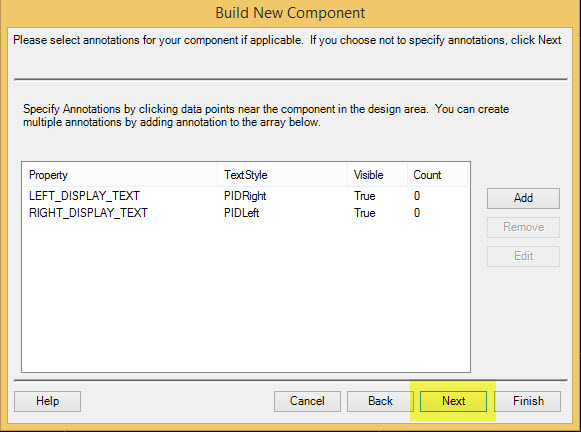Viewport: 581px width, 432px height.
Task: Add a new annotation to the array
Action: (x=523, y=198)
